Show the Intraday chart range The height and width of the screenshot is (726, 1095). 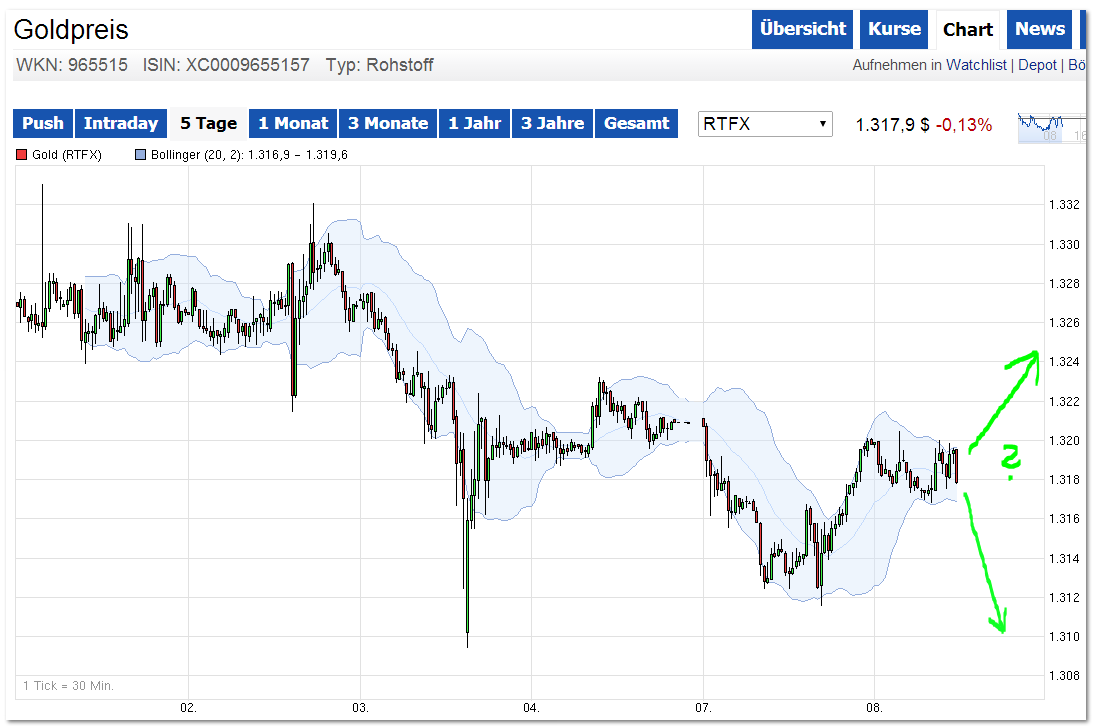pyautogui.click(x=121, y=123)
